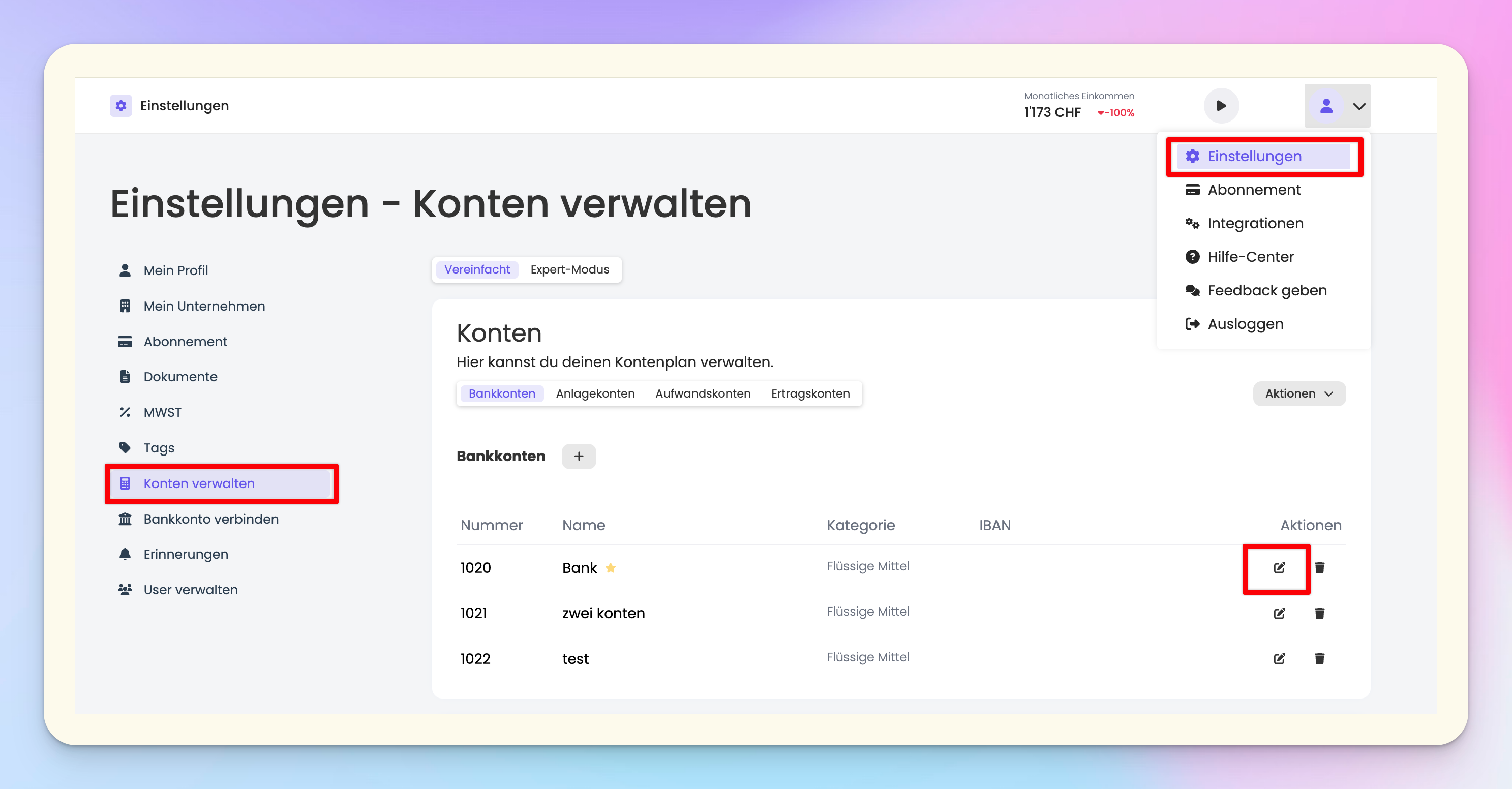Click edit icon for account 1020 Bank
This screenshot has height=789, width=1512.
1279,568
